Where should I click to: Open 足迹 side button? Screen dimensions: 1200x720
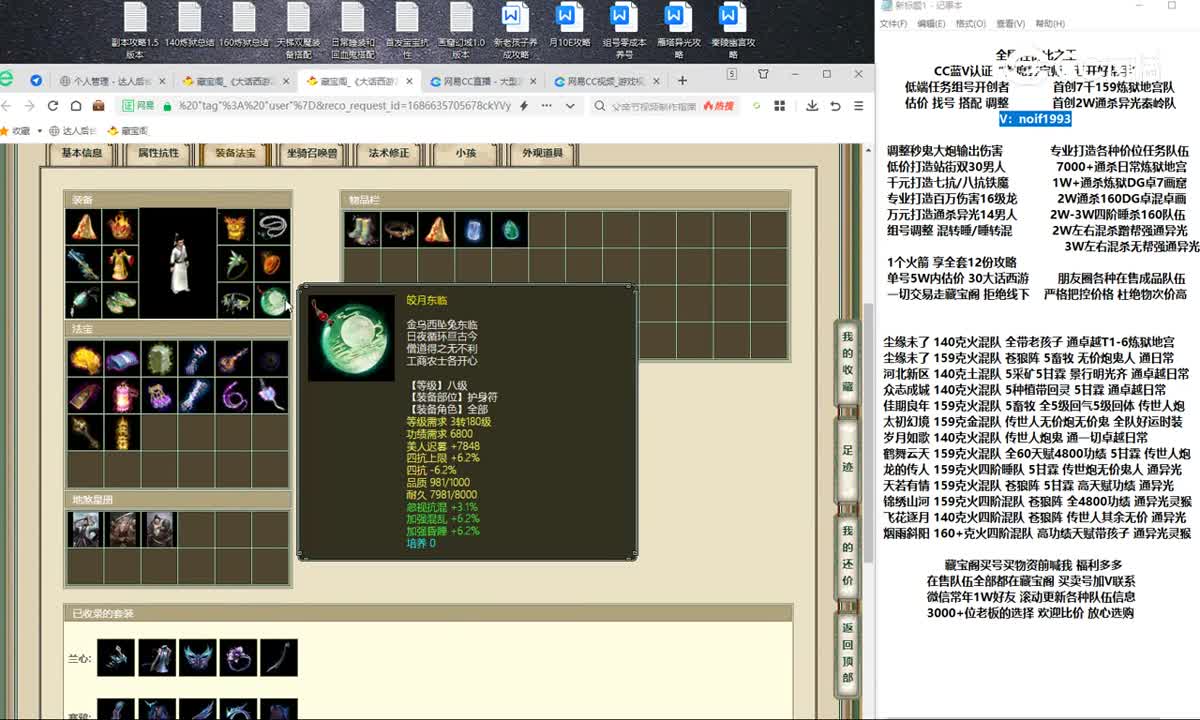pyautogui.click(x=847, y=458)
